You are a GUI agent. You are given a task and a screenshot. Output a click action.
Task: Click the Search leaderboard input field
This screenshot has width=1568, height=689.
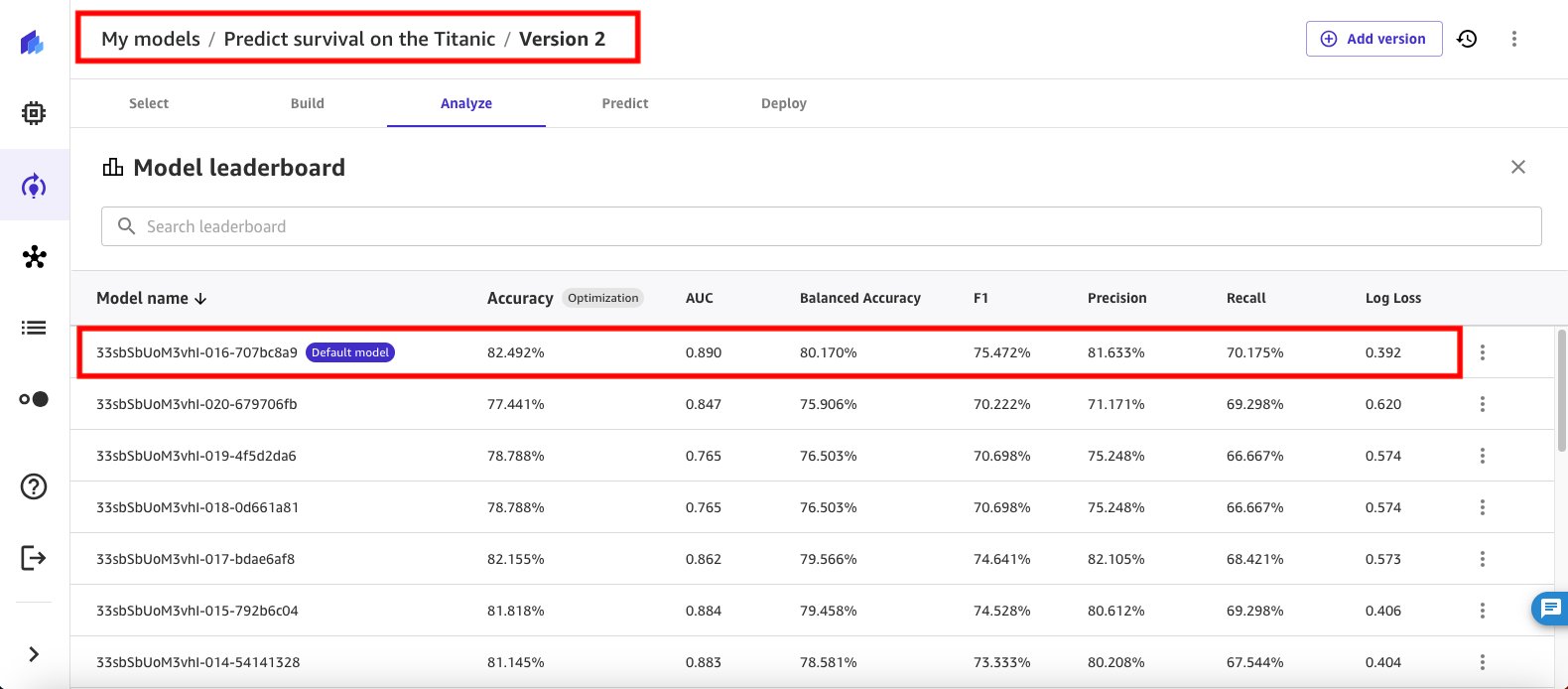822,226
